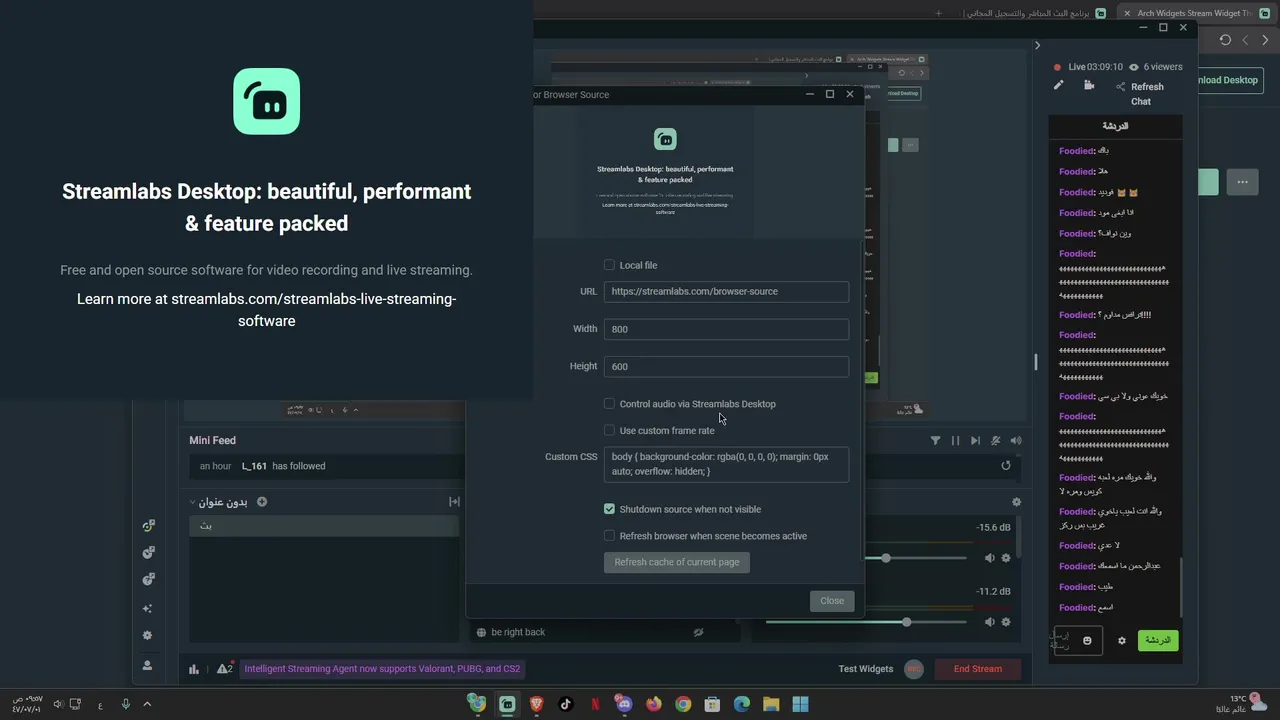Open the sidebar user account icon
The width and height of the screenshot is (1280, 720).
(x=148, y=665)
